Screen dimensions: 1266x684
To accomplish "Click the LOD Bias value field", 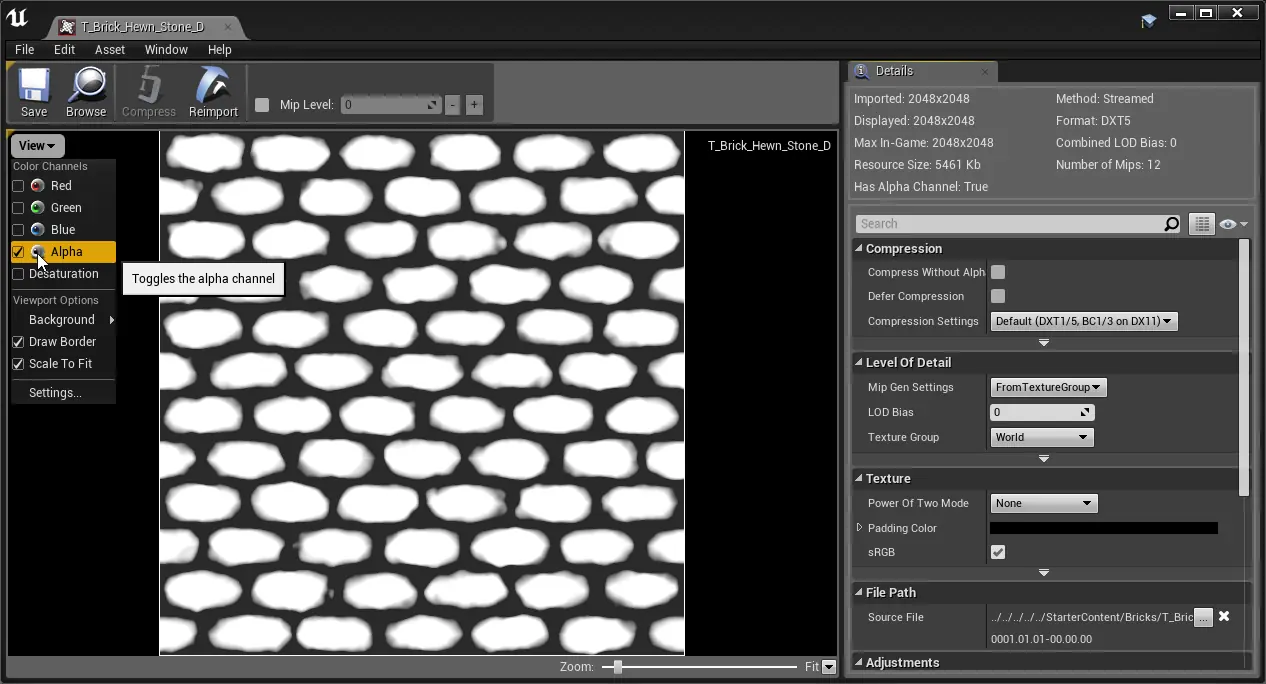I will tap(1042, 412).
